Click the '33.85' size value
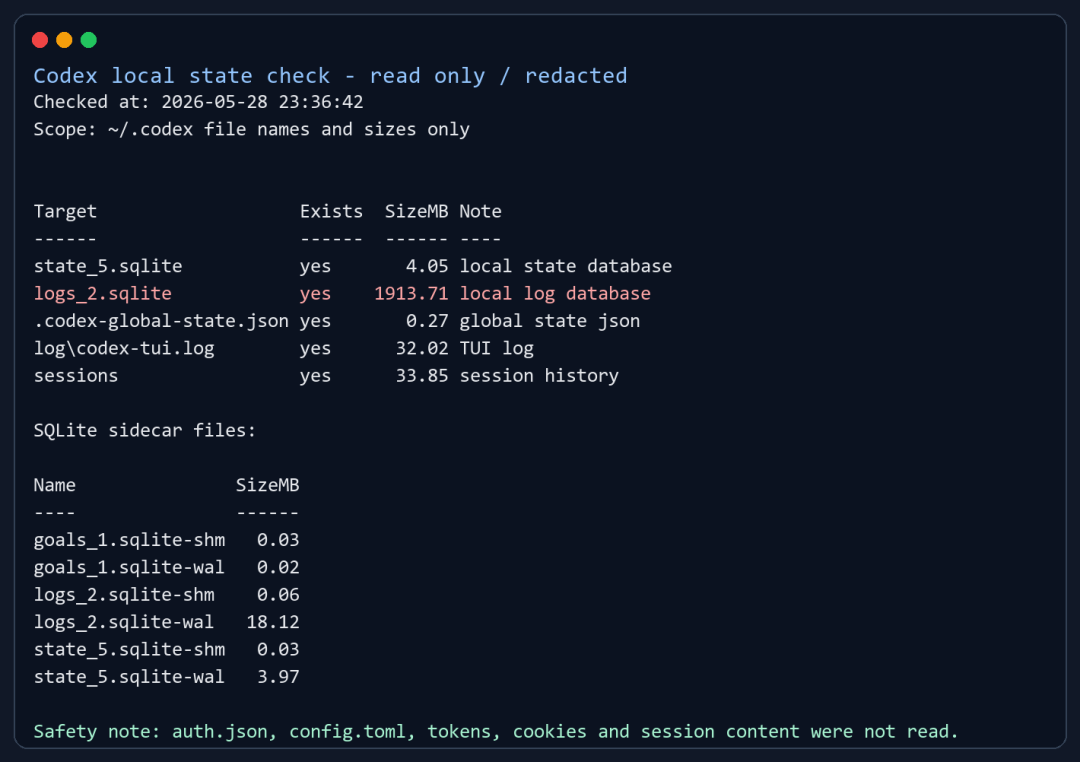Viewport: 1080px width, 762px height. click(422, 376)
